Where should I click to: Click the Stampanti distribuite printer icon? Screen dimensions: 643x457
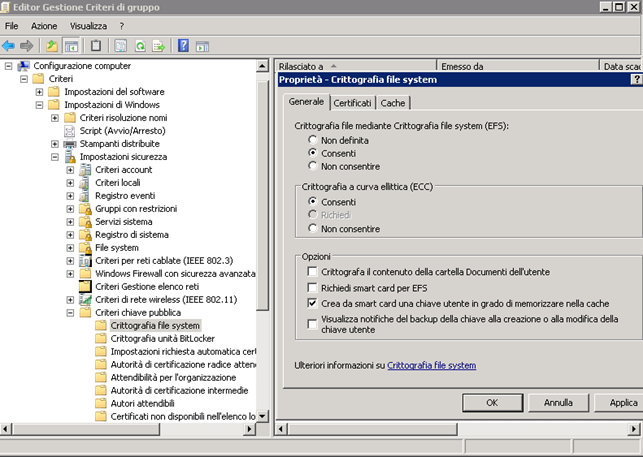tap(70, 144)
